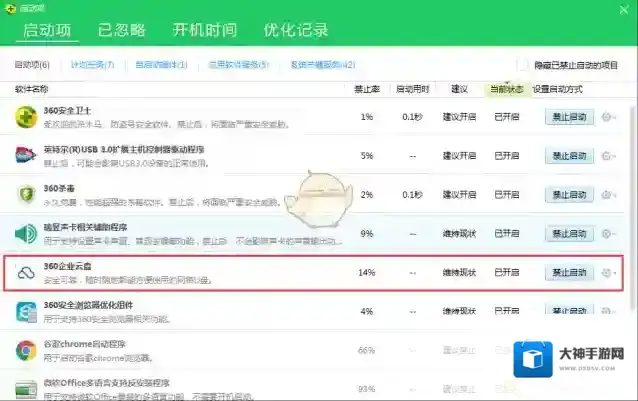
Task: Click the 360安全浏览器 component icon
Action: pyautogui.click(x=27, y=312)
